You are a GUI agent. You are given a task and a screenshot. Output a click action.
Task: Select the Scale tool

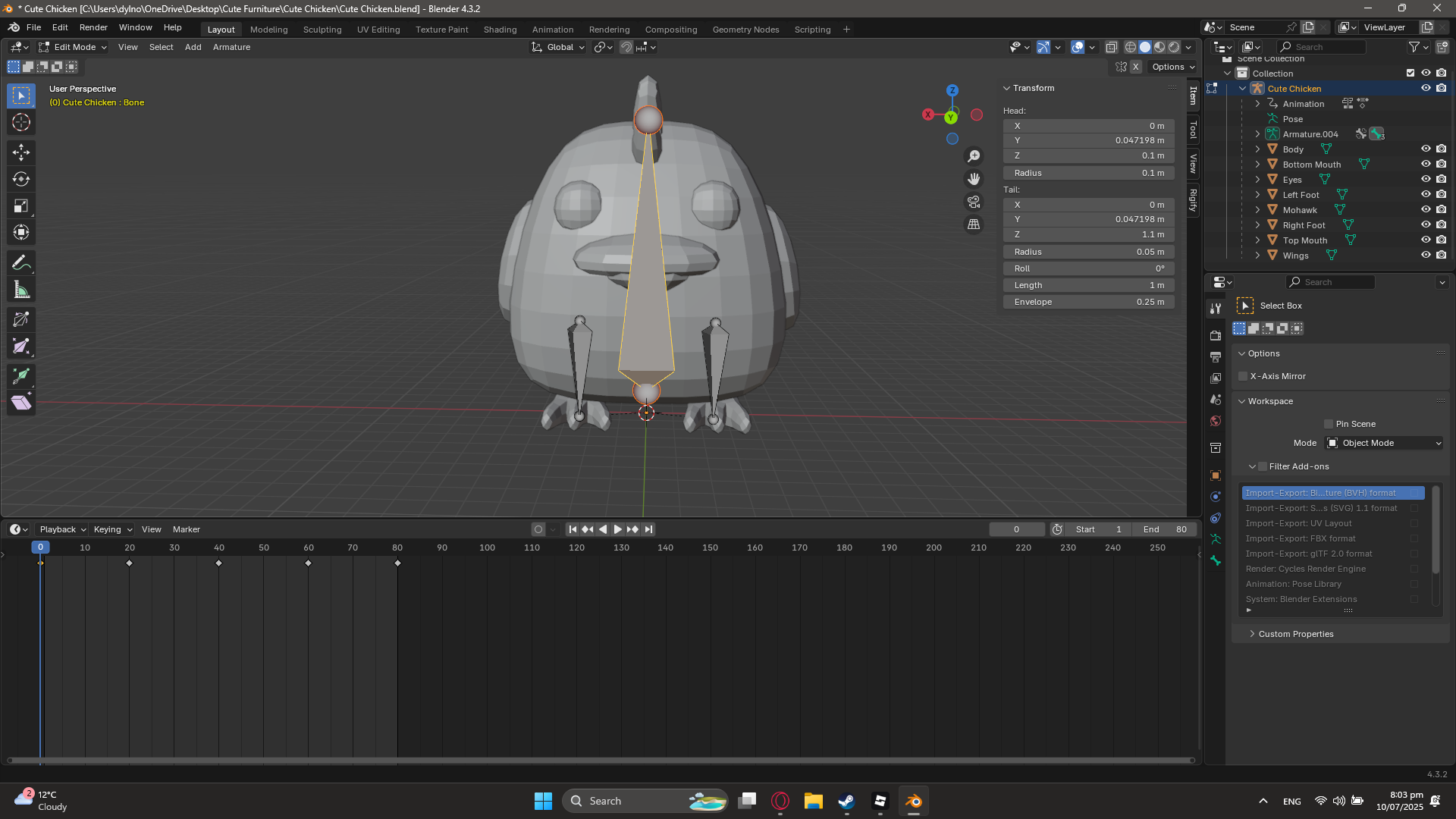(20, 206)
